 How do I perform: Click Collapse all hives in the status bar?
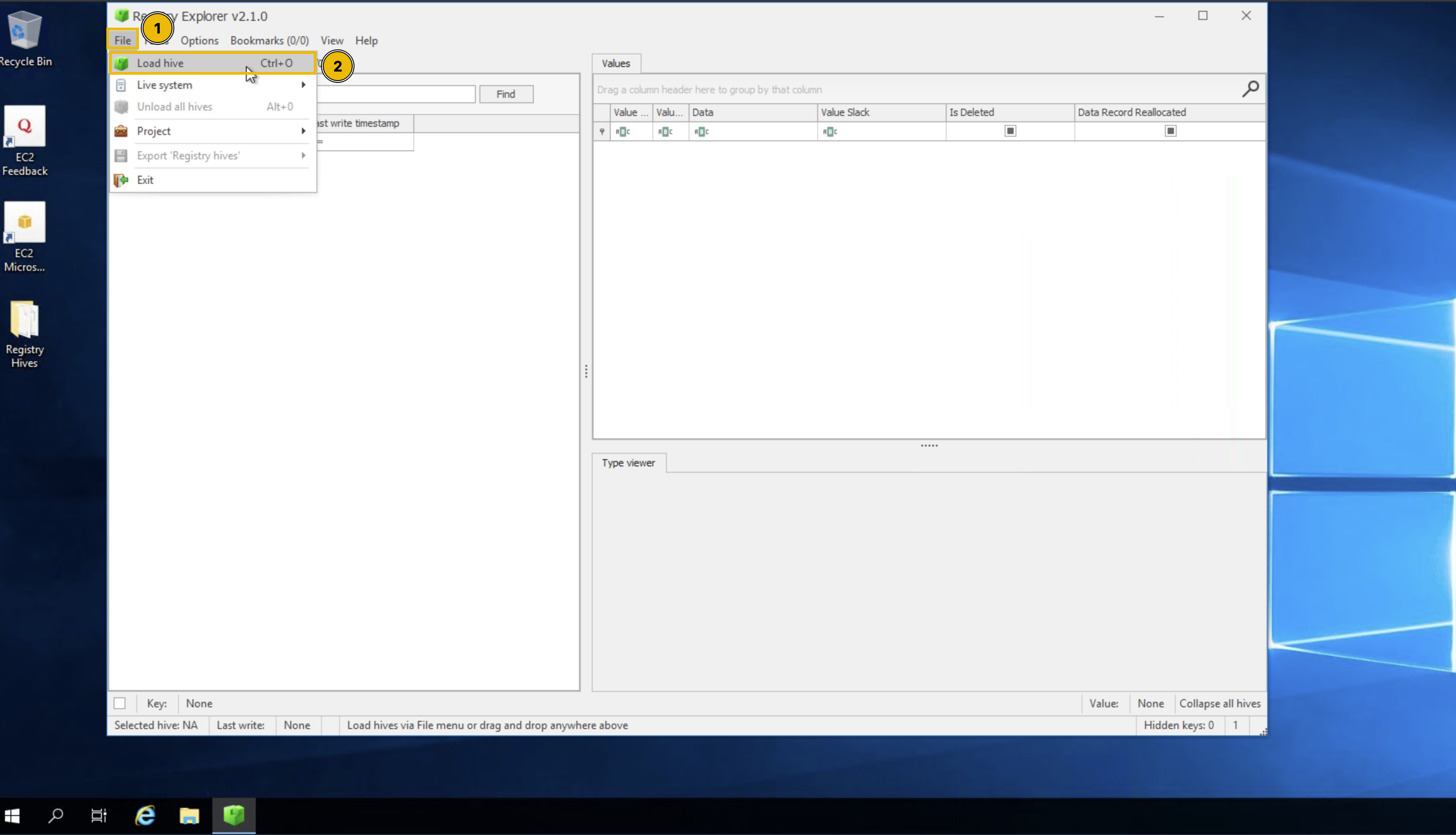[x=1220, y=703]
